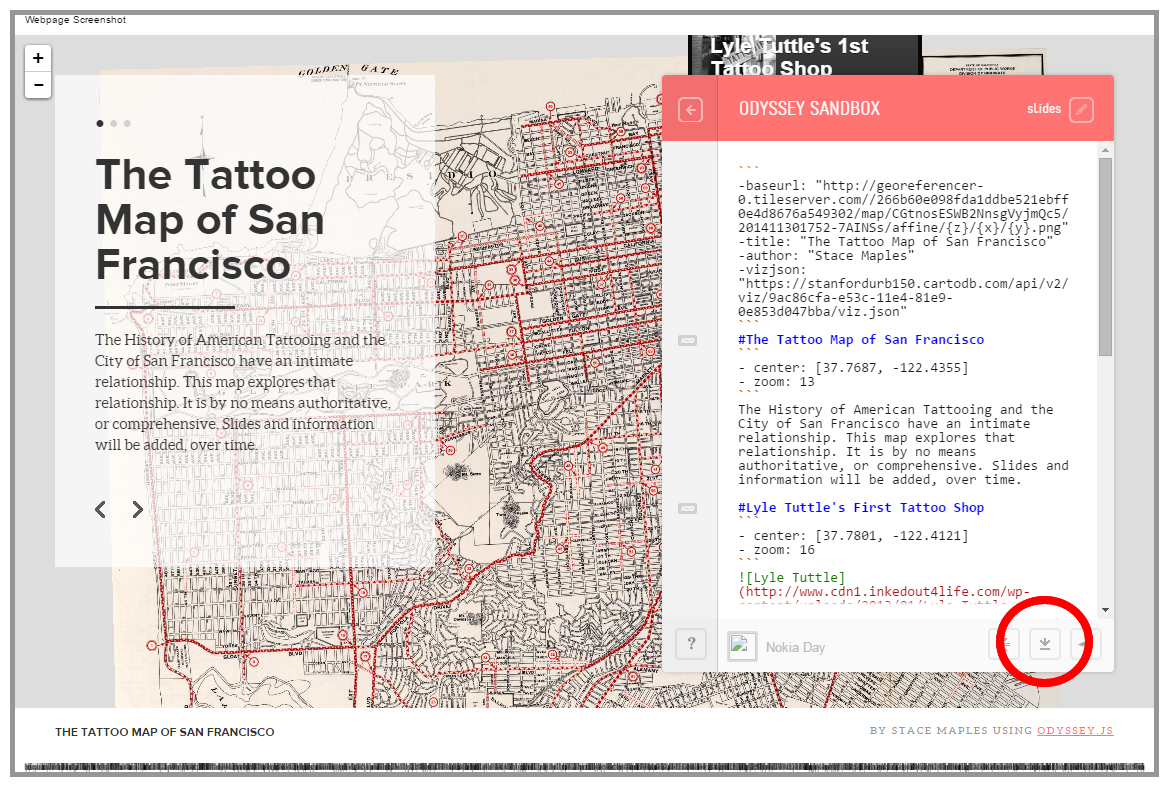Click '#Lyle Tuttle's First Tattoo Shop' heading
Image resolution: width=1169 pixels, height=787 pixels.
tap(860, 508)
